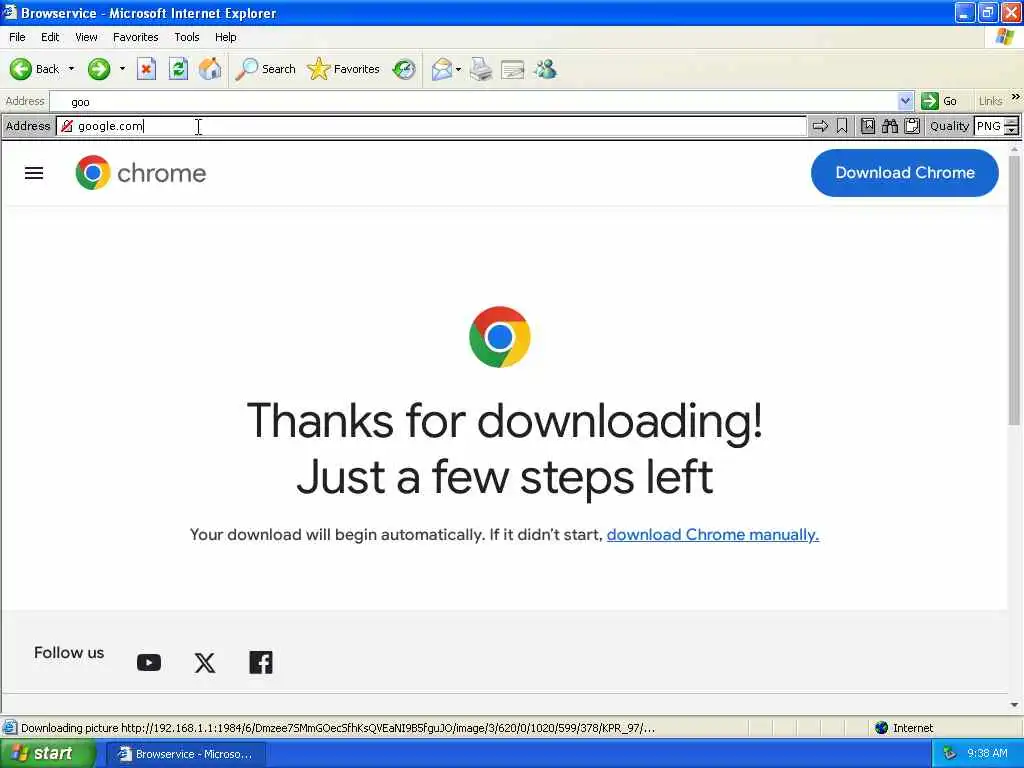This screenshot has height=768, width=1024.
Task: Click the Internet zone status bar entry
Action: pos(904,728)
